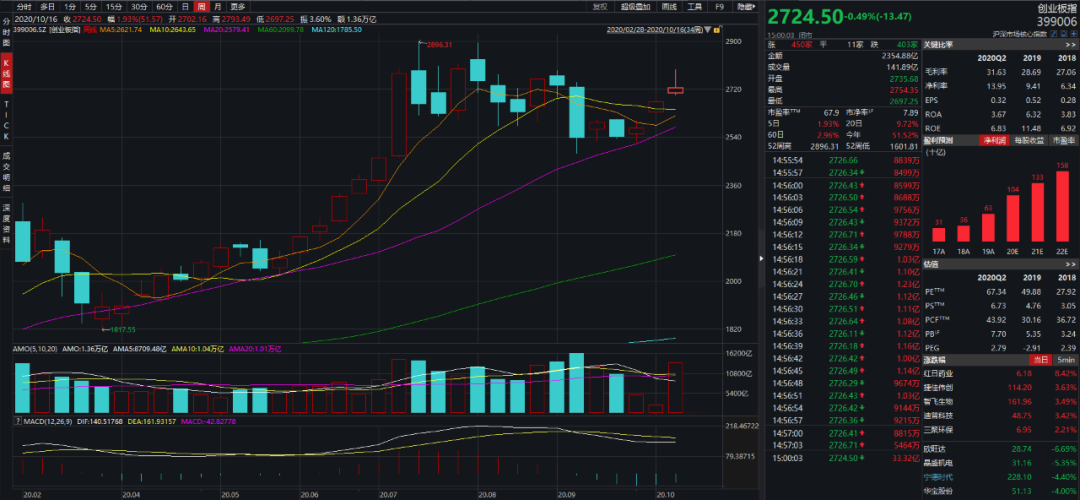This screenshot has height=500, width=1080.
Task: Click the 隐藏 hide panel button
Action: coord(746,6)
